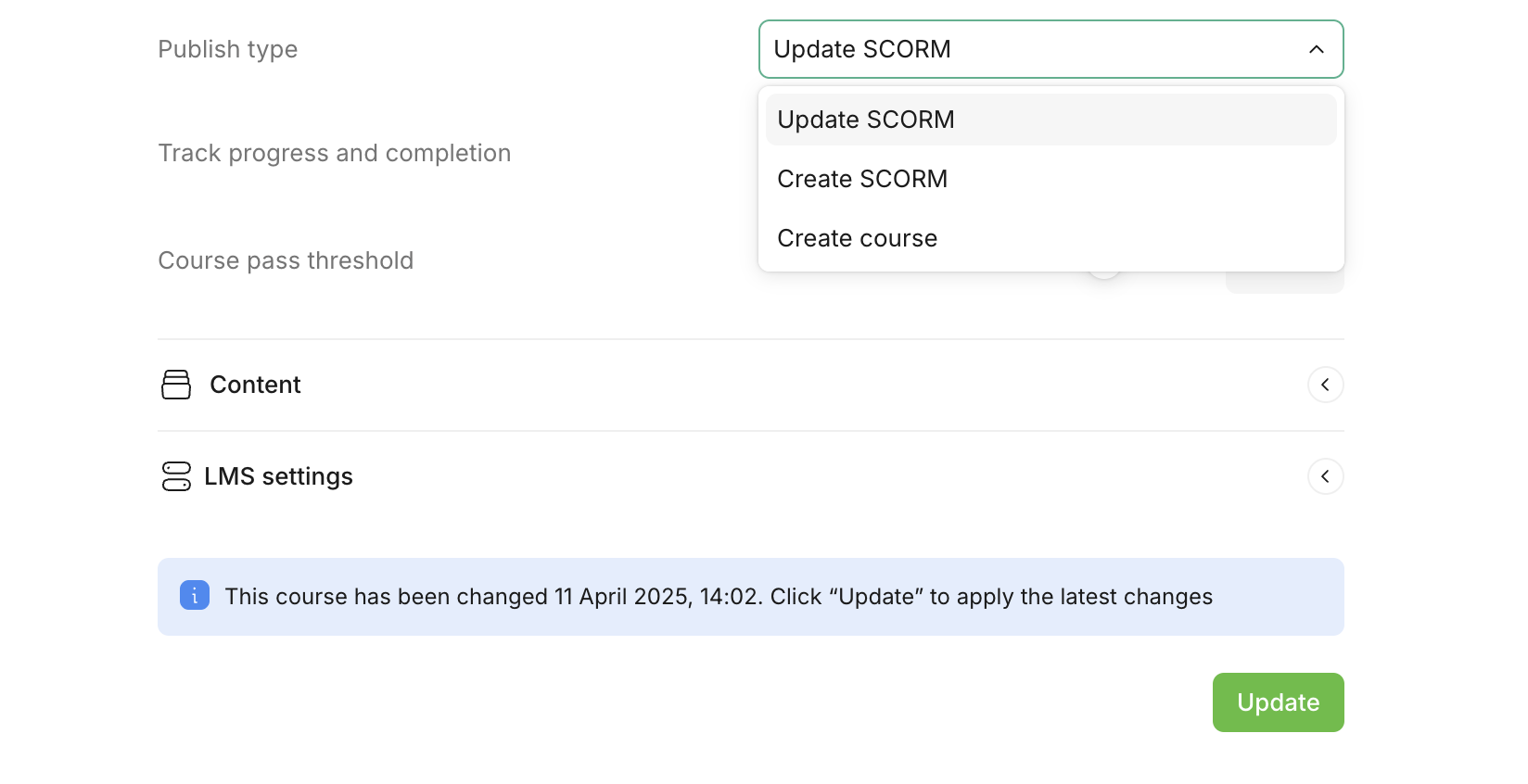Click the up chevron in Publish type field

[1316, 49]
